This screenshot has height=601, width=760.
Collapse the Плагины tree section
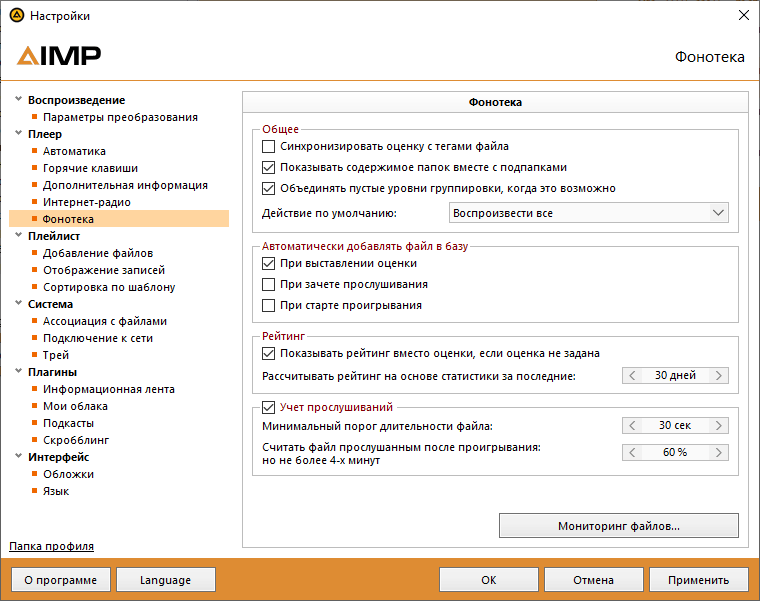[18, 372]
